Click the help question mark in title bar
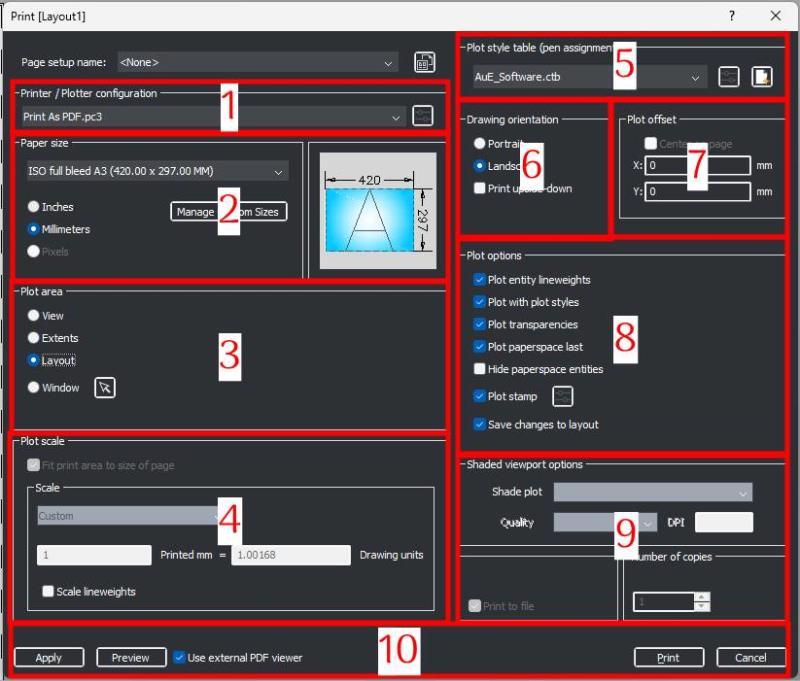 pos(732,15)
